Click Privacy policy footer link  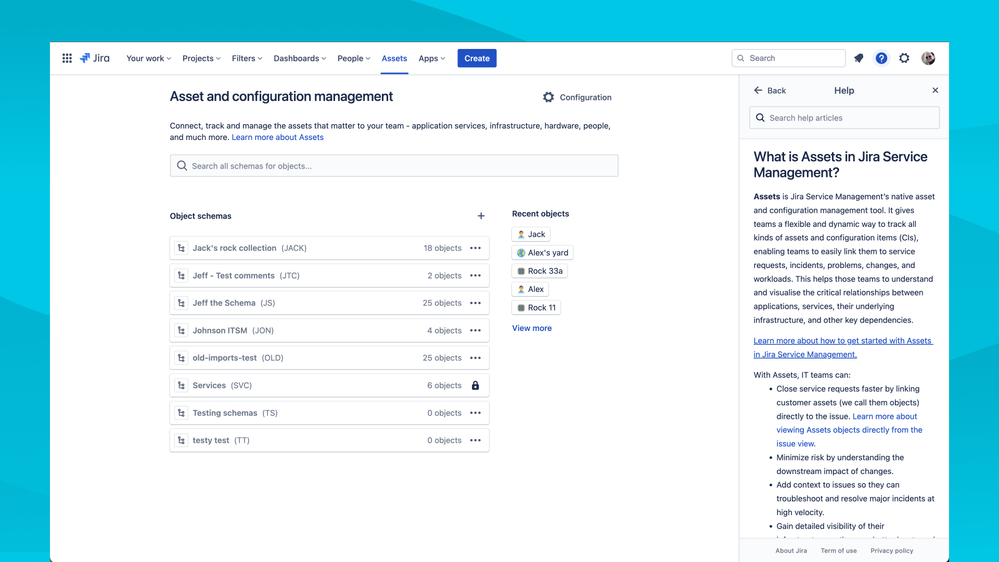point(892,551)
